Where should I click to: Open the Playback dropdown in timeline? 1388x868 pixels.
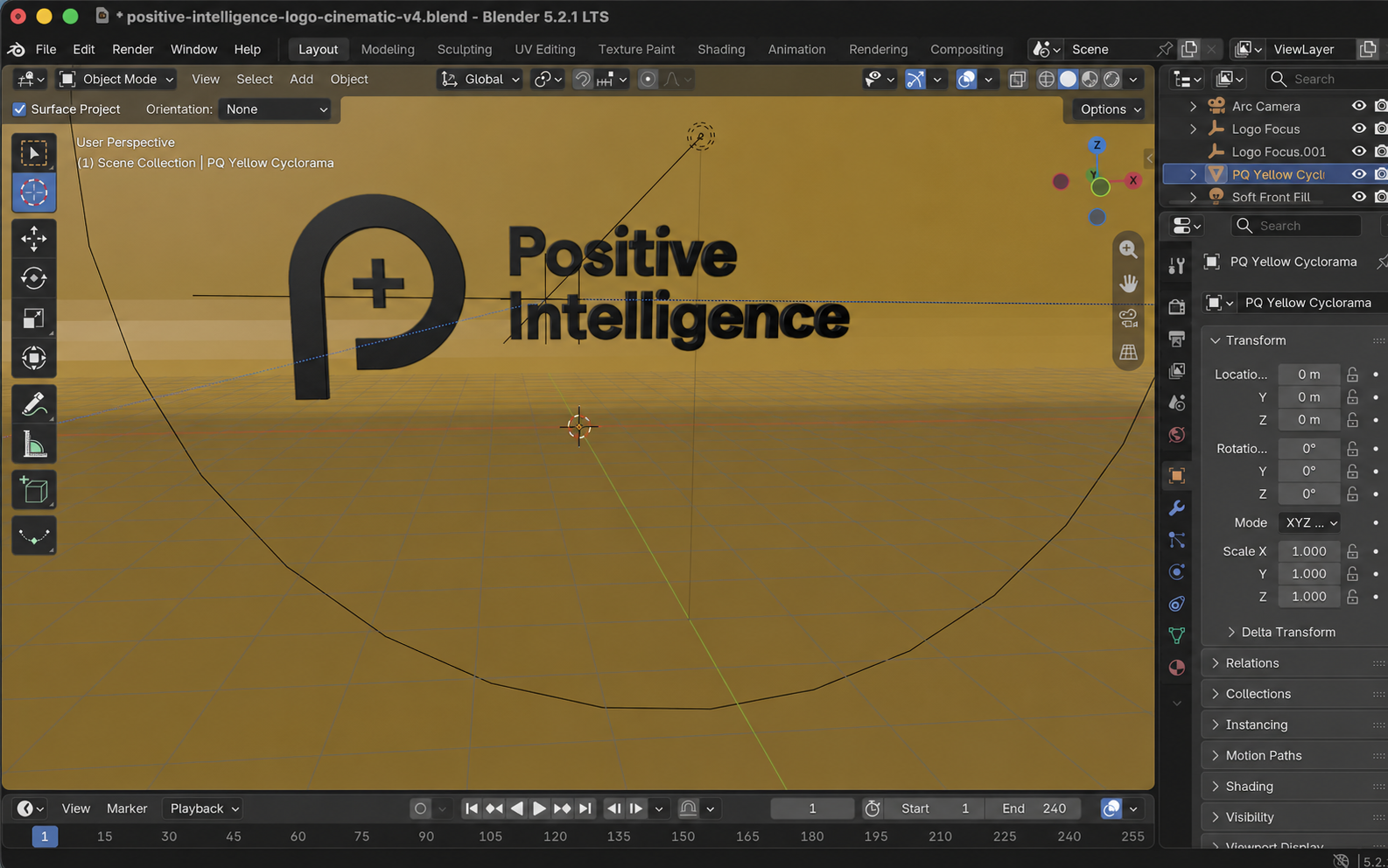205,808
